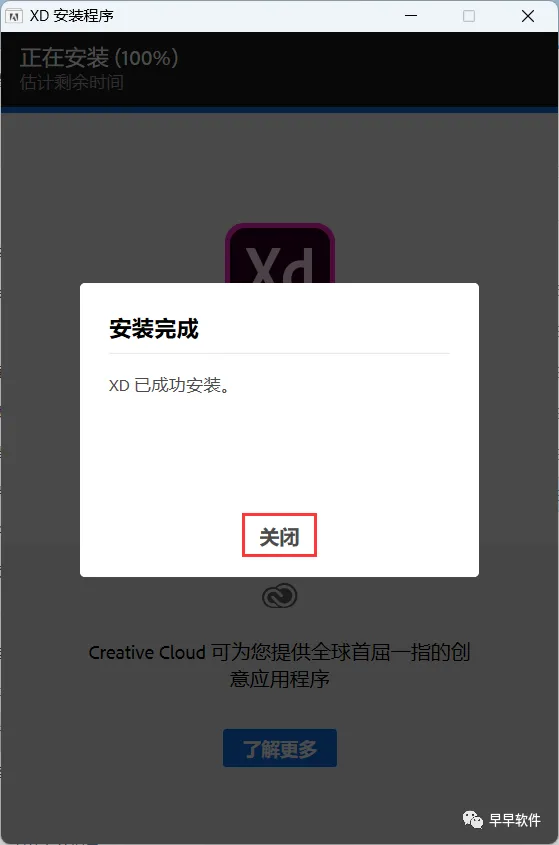The height and width of the screenshot is (845, 559).
Task: Click the XD 已成功安装 message text
Action: 169,385
